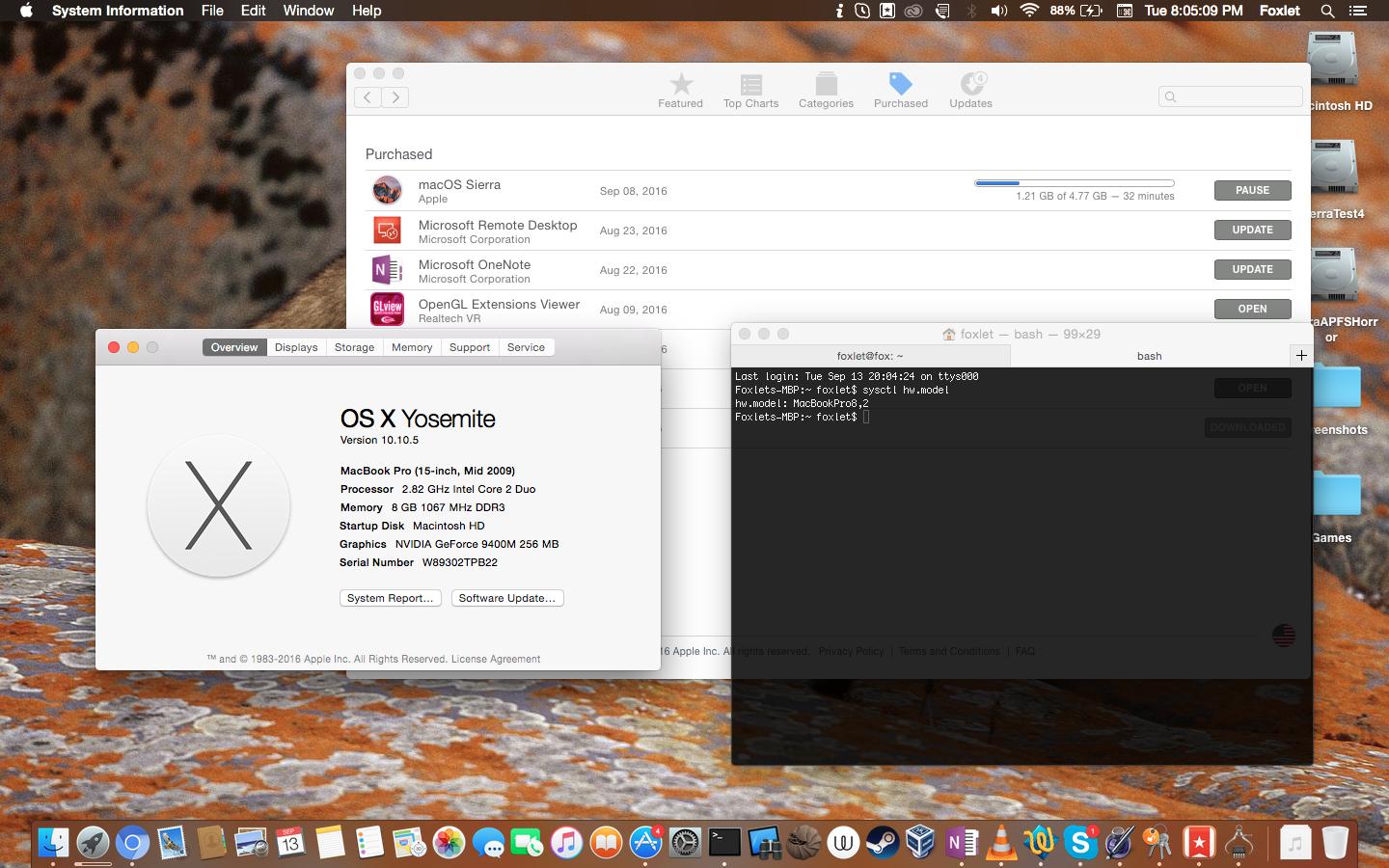The image size is (1389, 868).
Task: Open the Window menu
Action: click(x=309, y=11)
